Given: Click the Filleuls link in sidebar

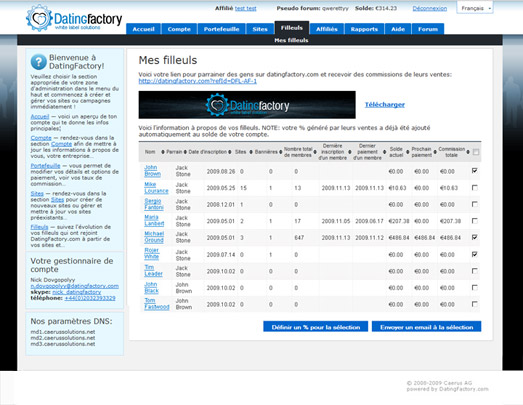Looking at the screenshot, I should coord(39,227).
